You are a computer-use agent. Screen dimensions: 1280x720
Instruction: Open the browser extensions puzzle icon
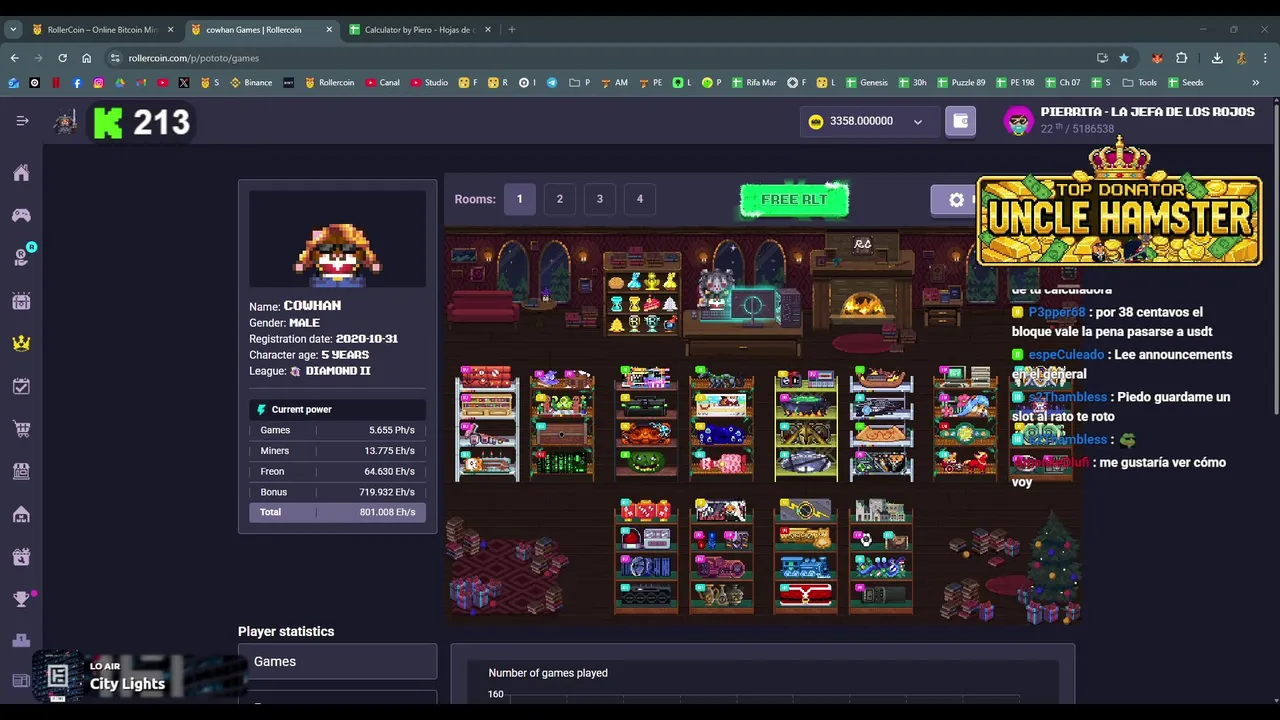point(1181,58)
